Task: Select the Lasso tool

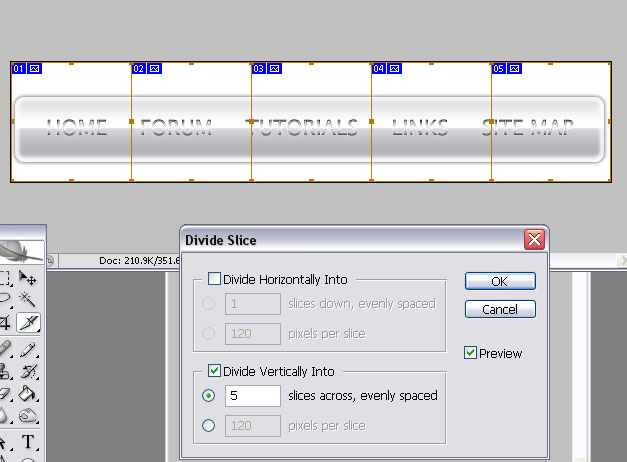Action: pos(5,300)
